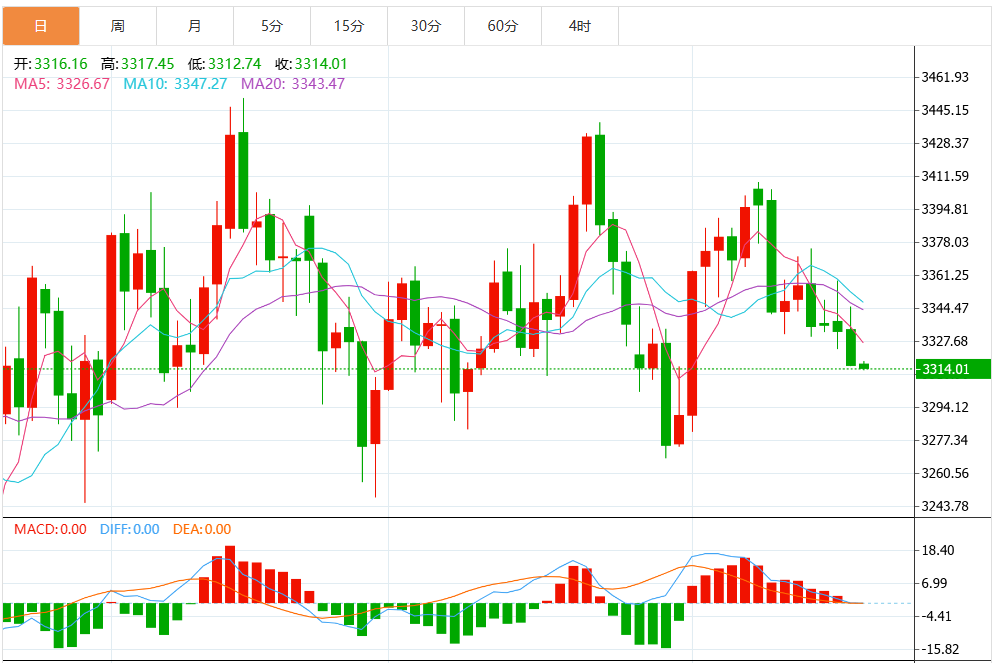Click the 3445.15 price axis label
The height and width of the screenshot is (663, 996).
click(x=945, y=110)
